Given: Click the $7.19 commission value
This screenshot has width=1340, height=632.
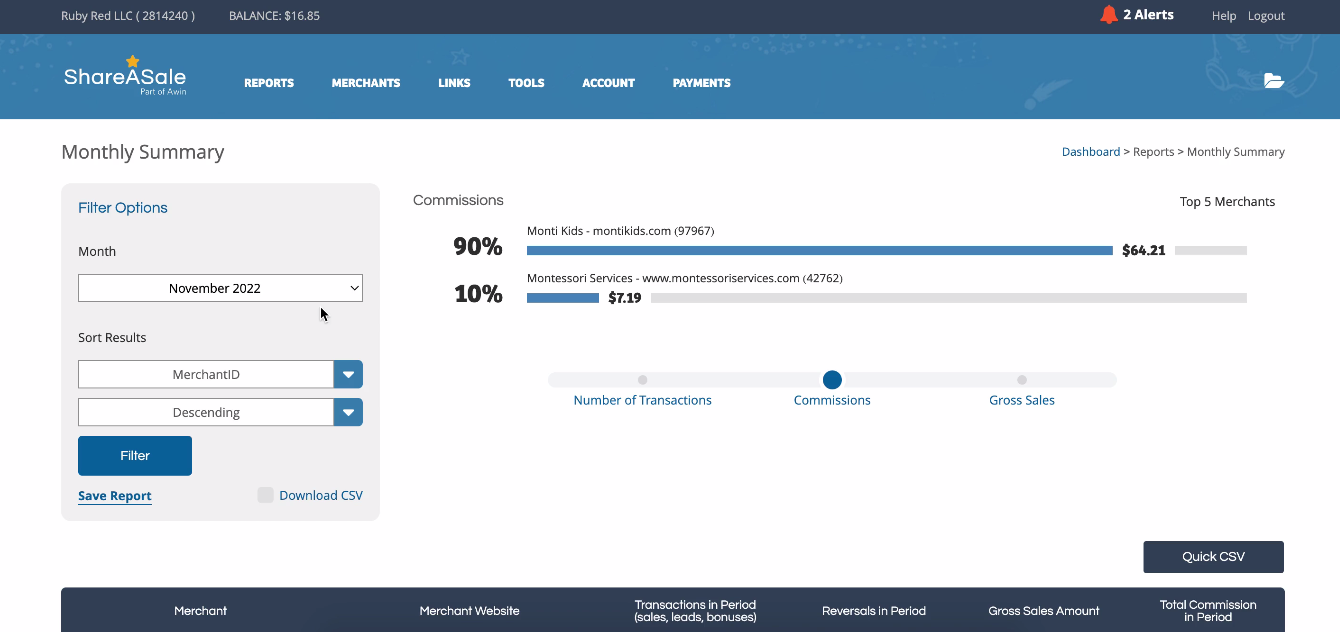Looking at the screenshot, I should pyautogui.click(x=625, y=298).
